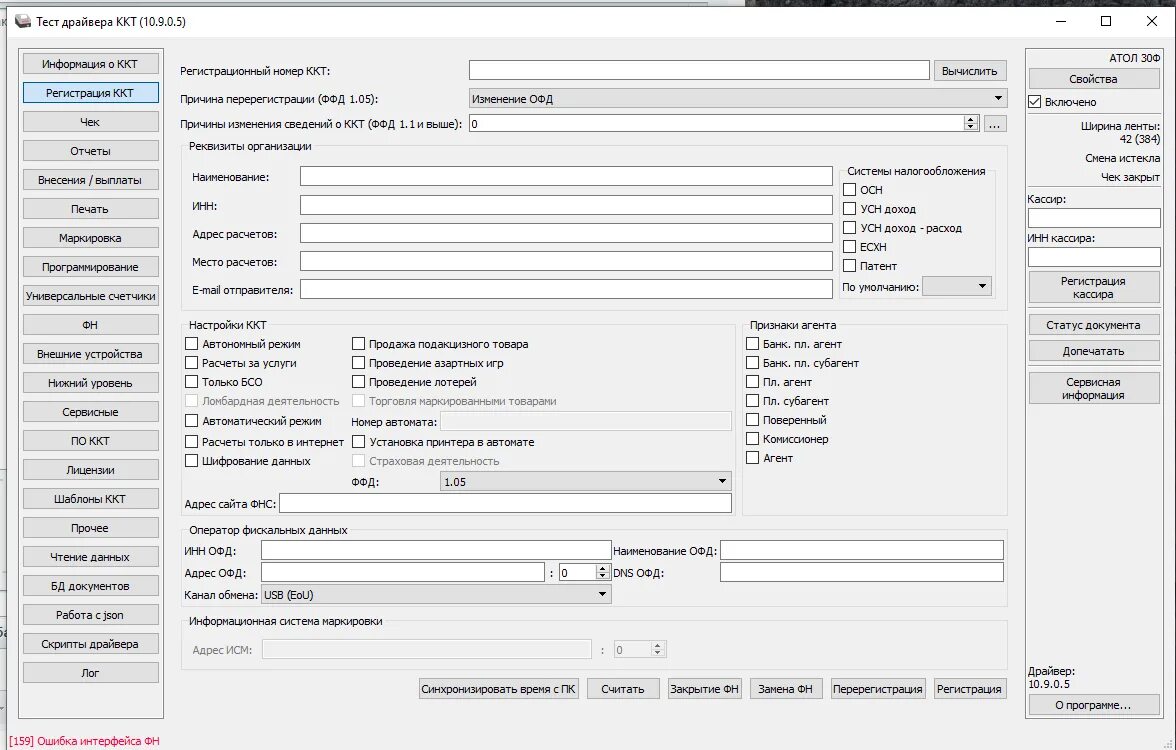Open device Свойства

[1094, 79]
